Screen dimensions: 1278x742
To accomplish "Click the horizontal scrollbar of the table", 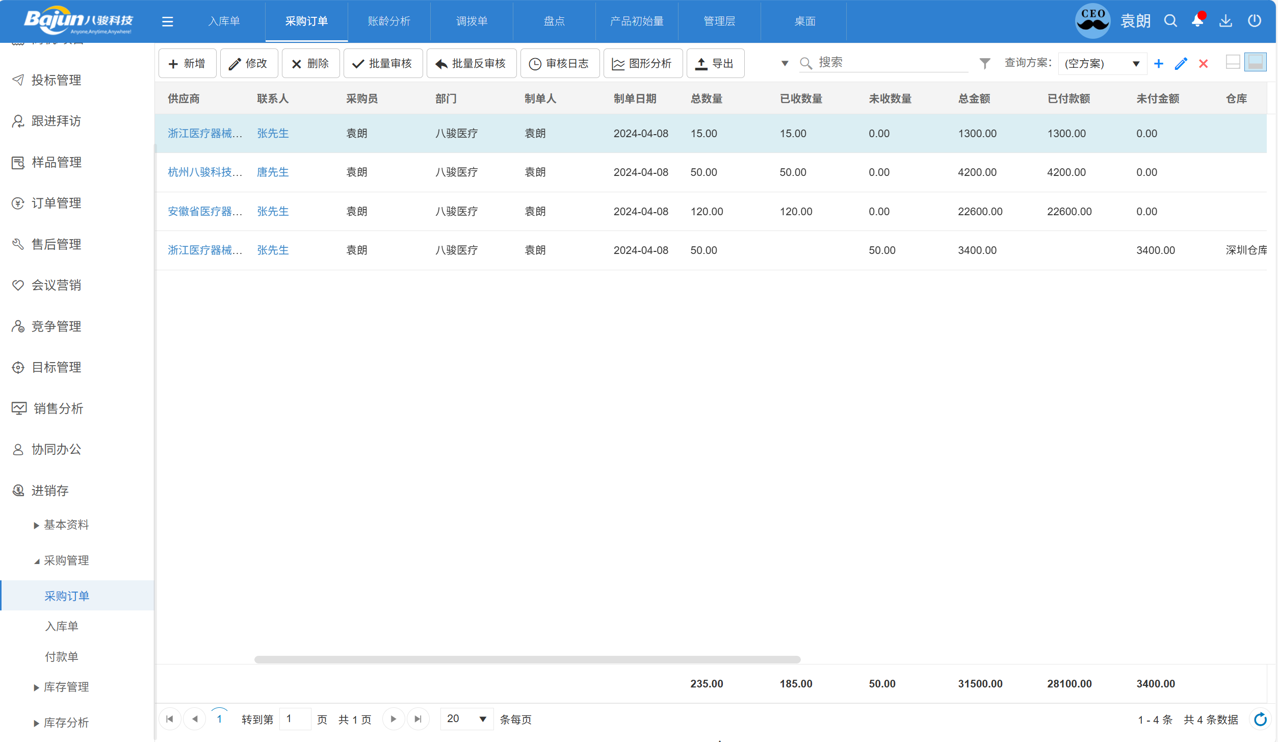I will pyautogui.click(x=527, y=660).
